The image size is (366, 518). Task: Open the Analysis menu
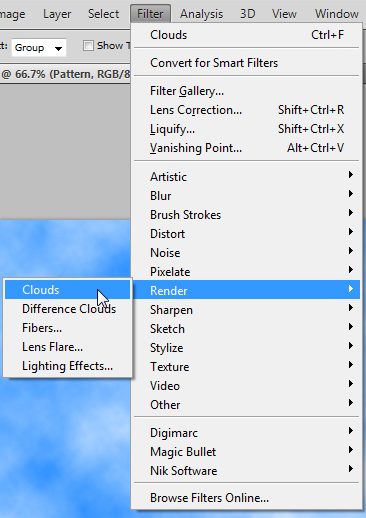[201, 14]
